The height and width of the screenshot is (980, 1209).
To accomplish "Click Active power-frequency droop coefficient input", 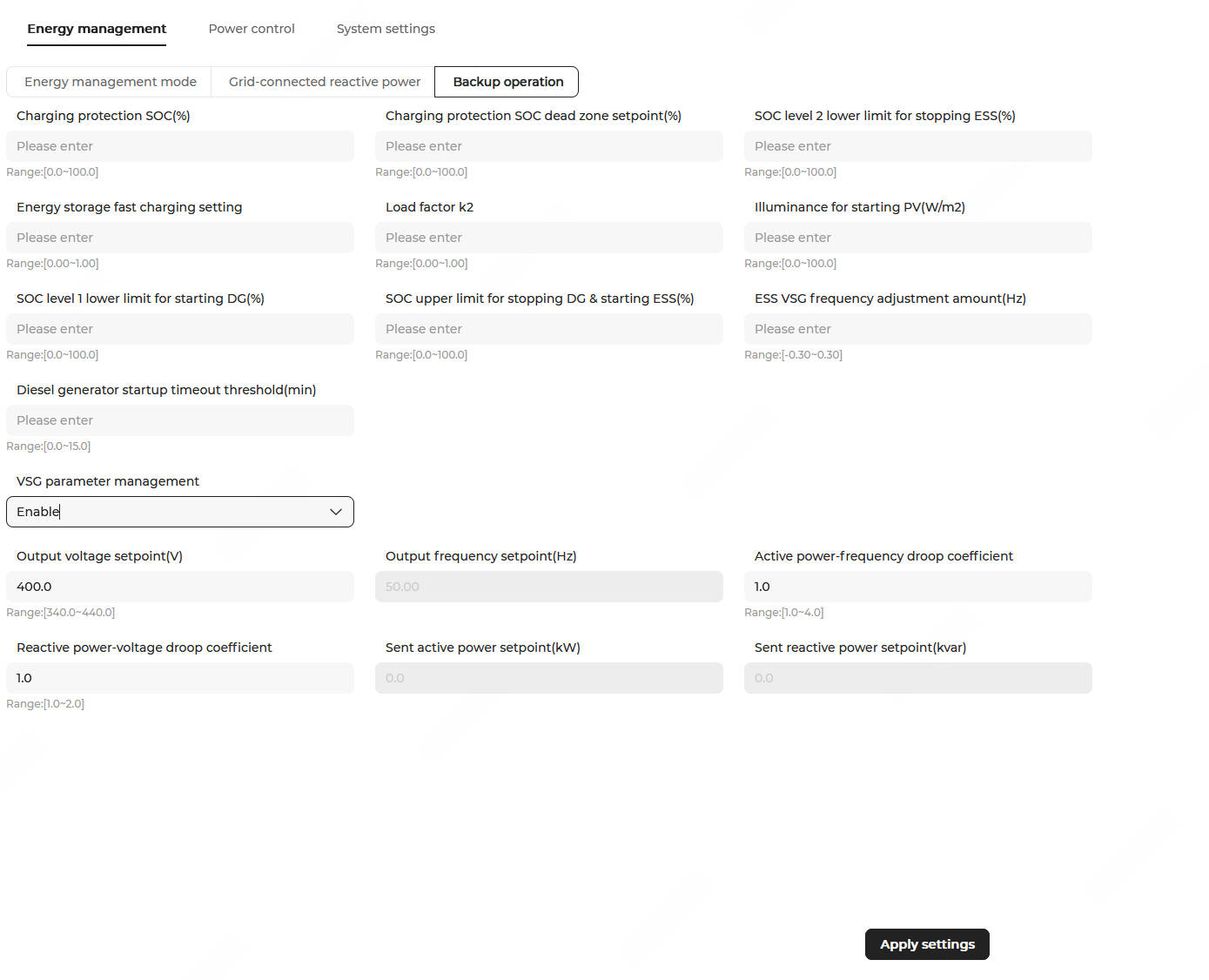I will [x=917, y=587].
